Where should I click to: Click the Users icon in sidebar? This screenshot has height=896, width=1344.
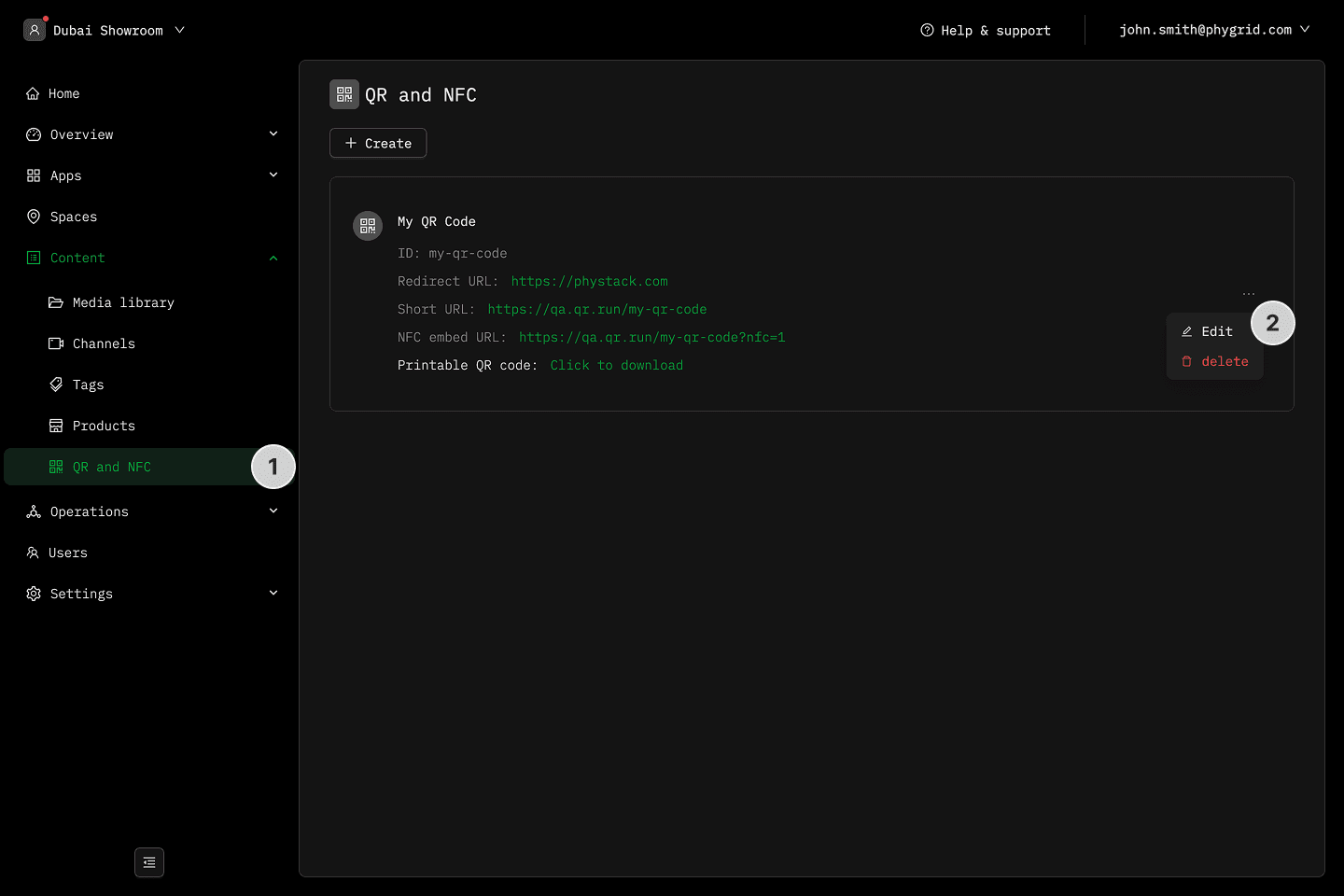33,553
